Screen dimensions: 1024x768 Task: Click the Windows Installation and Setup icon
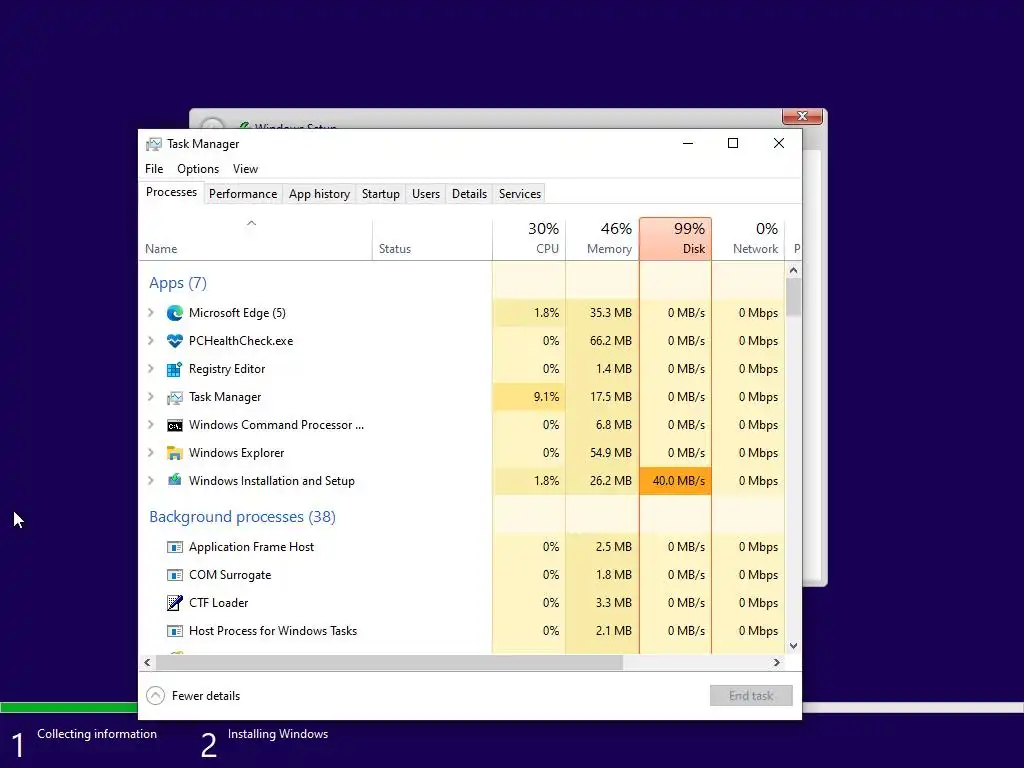174,481
